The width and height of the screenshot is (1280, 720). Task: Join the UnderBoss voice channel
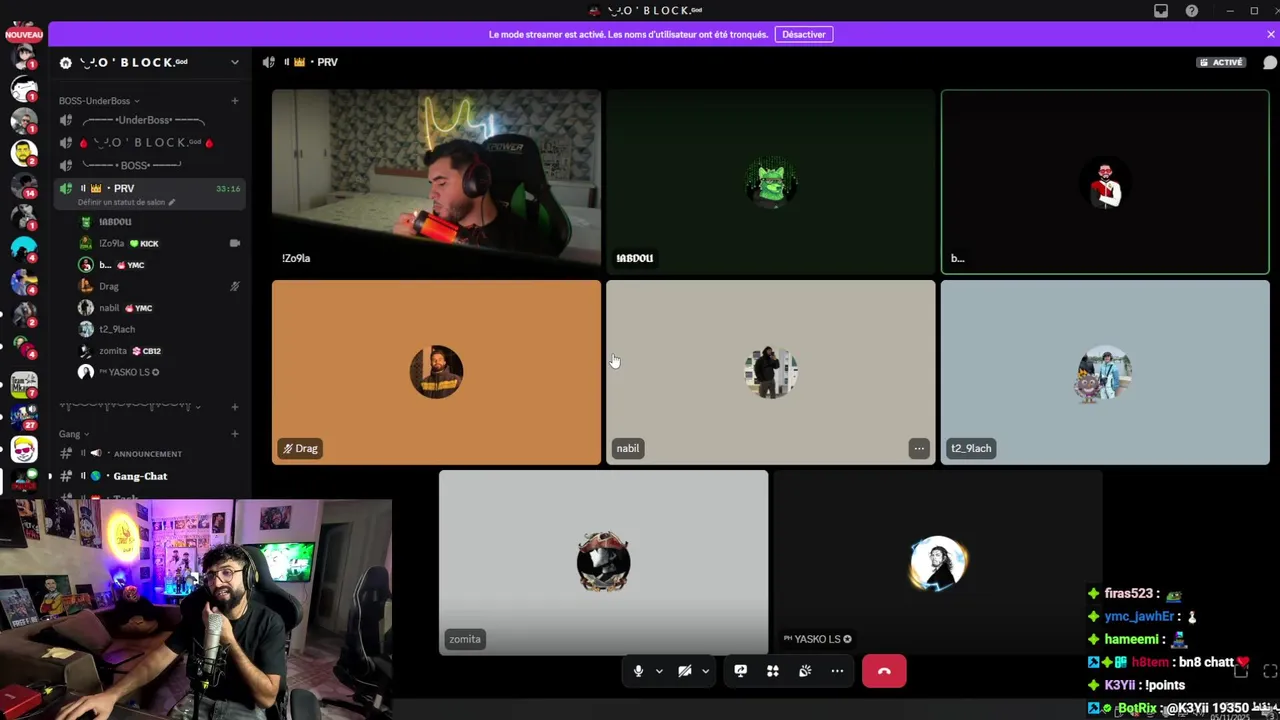(x=150, y=120)
